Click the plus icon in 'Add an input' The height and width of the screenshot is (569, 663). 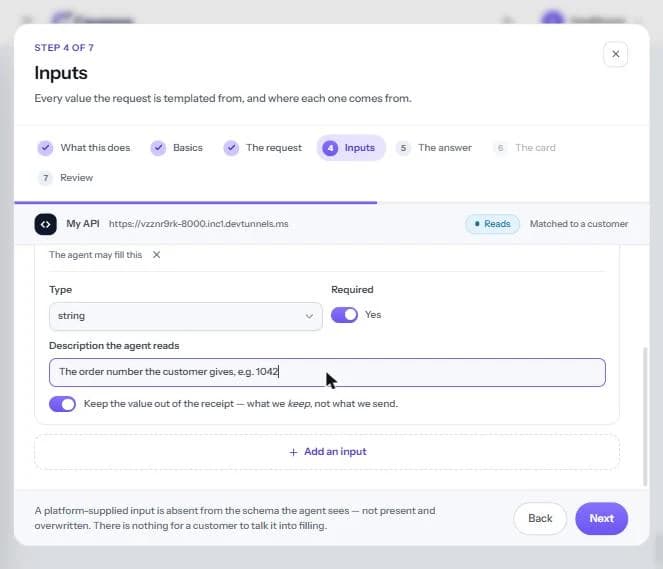pos(293,452)
